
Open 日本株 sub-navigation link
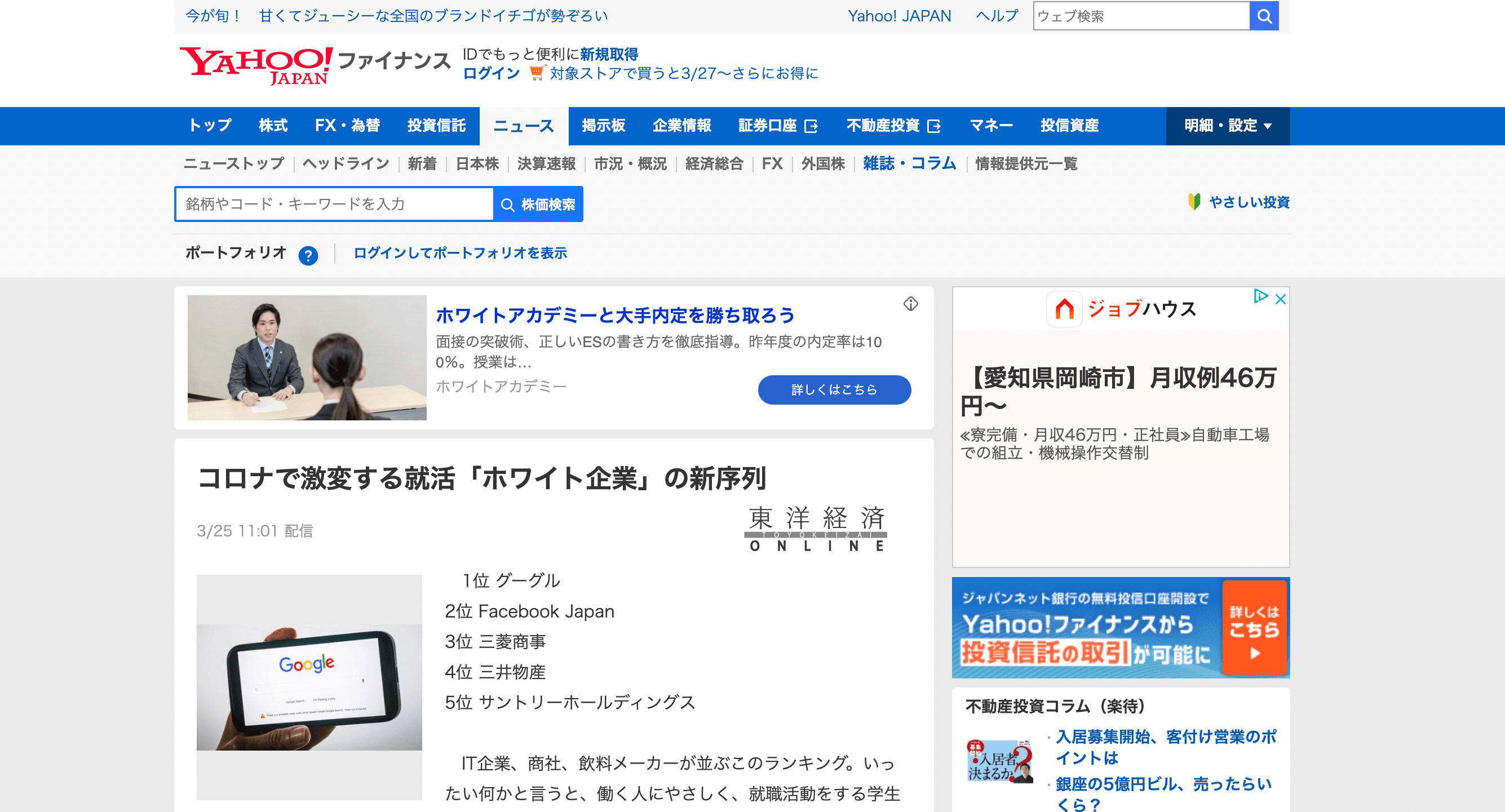tap(477, 163)
